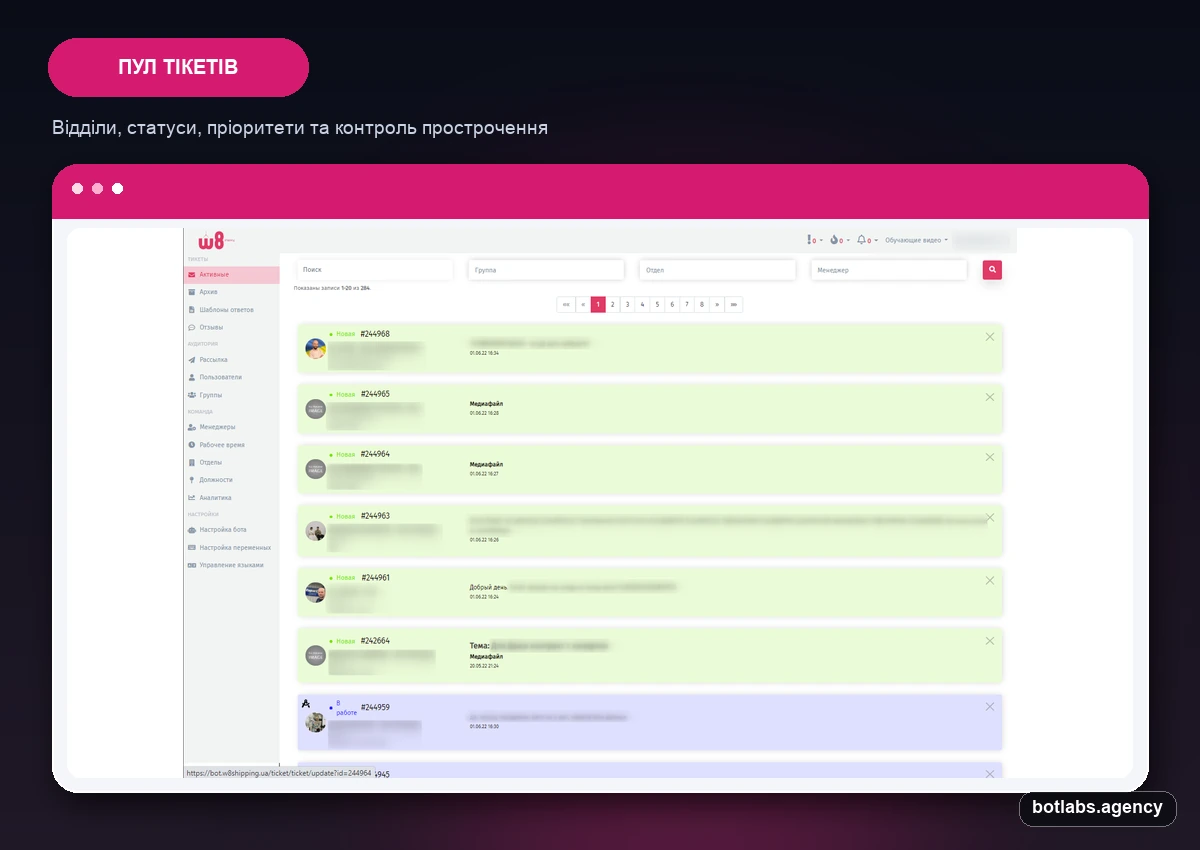Open ticket number #244963
1200x850 pixels.
click(x=375, y=516)
